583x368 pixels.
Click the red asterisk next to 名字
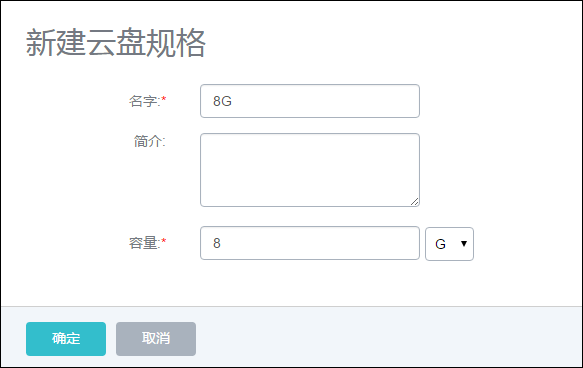[x=164, y=99]
